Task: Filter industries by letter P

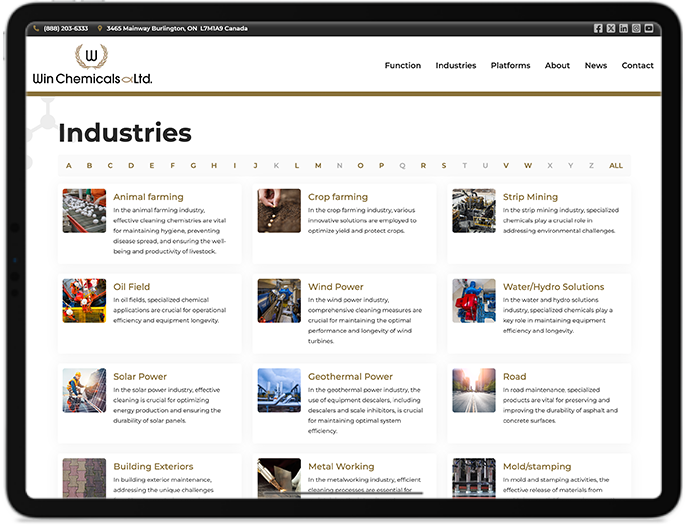Action: [x=382, y=166]
